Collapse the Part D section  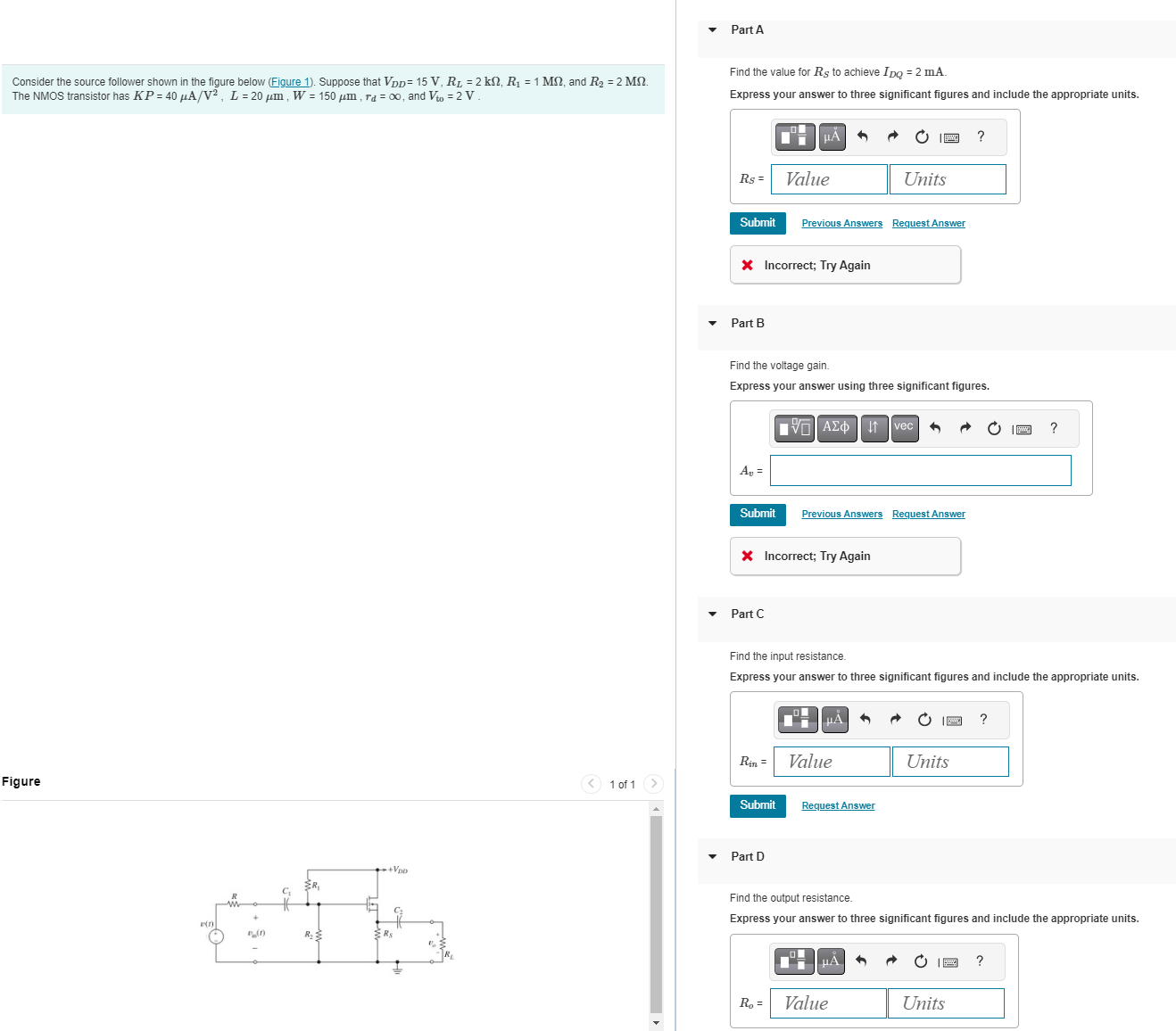712,856
